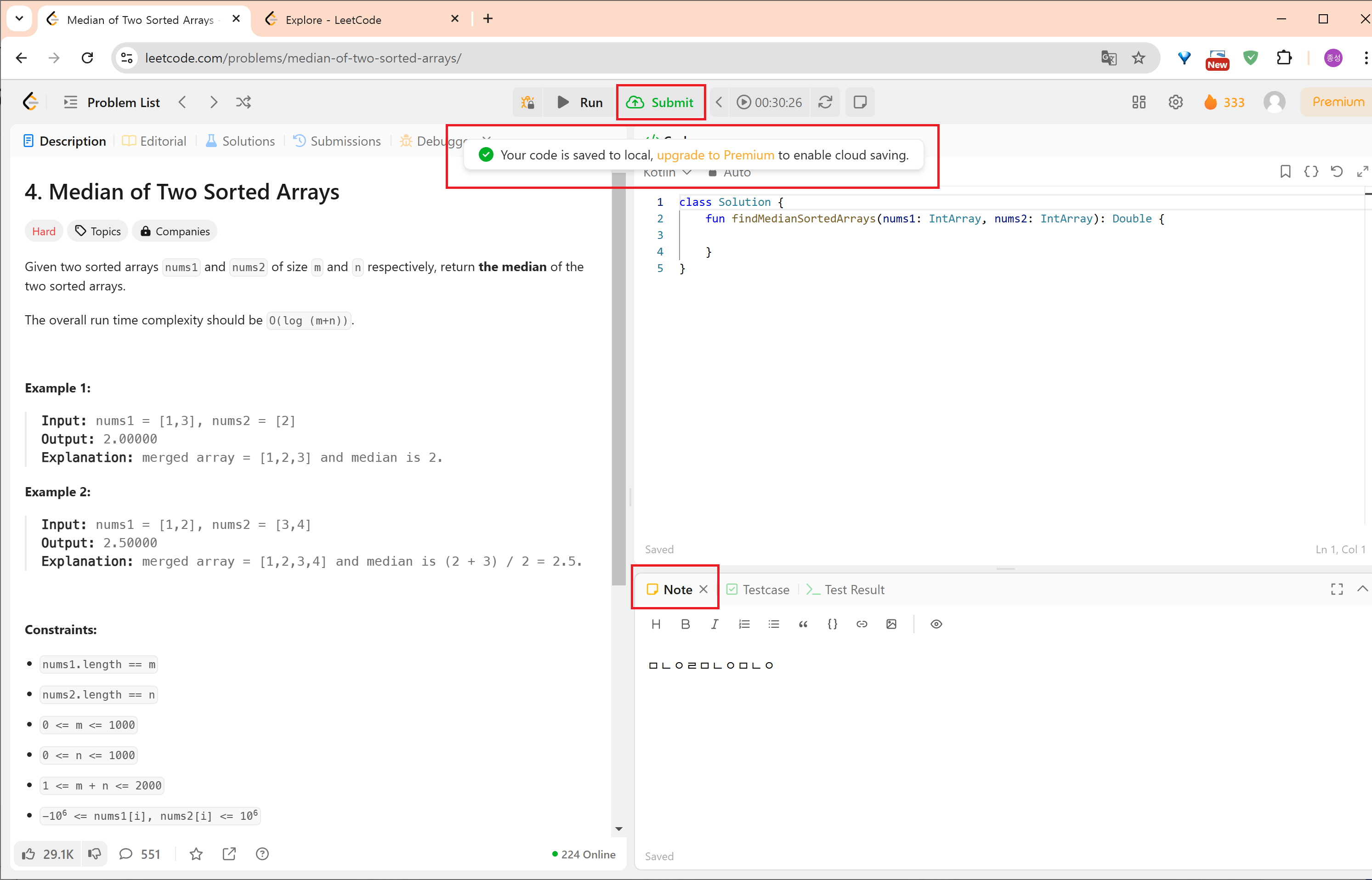
Task: Collapse the bottom panel with chevron up
Action: (1362, 589)
